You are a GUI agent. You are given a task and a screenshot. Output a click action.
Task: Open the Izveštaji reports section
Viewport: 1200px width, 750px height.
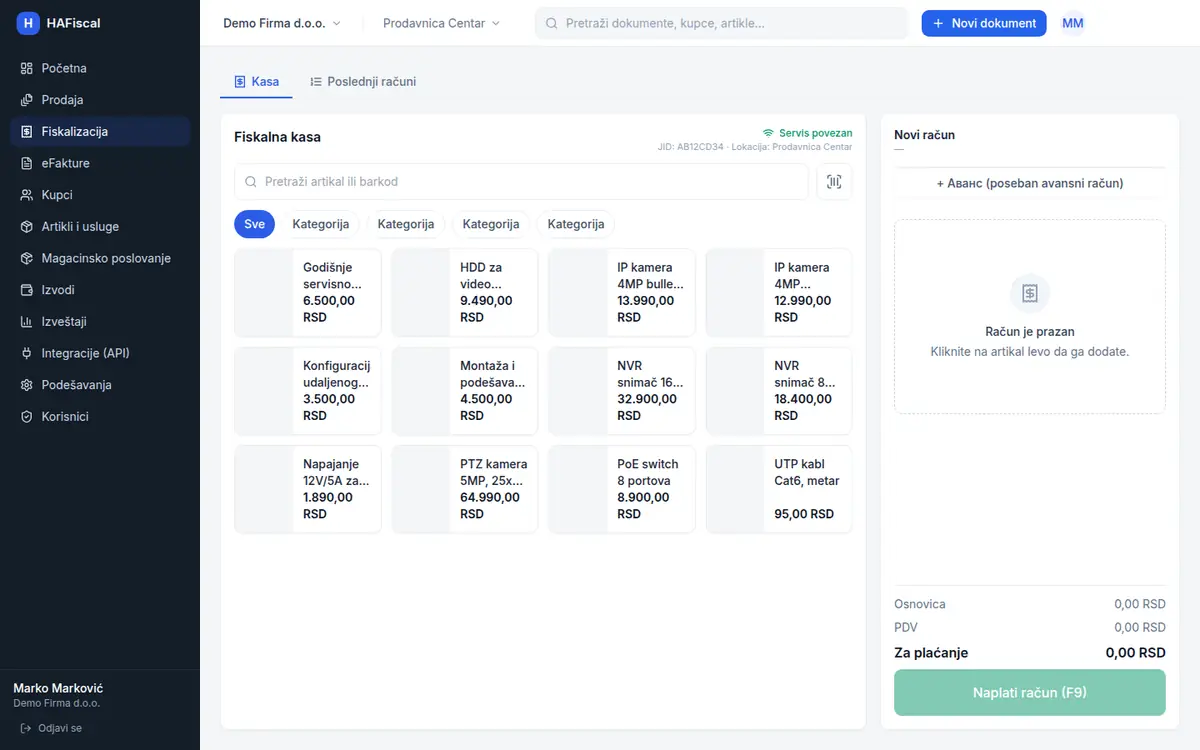tap(100, 322)
